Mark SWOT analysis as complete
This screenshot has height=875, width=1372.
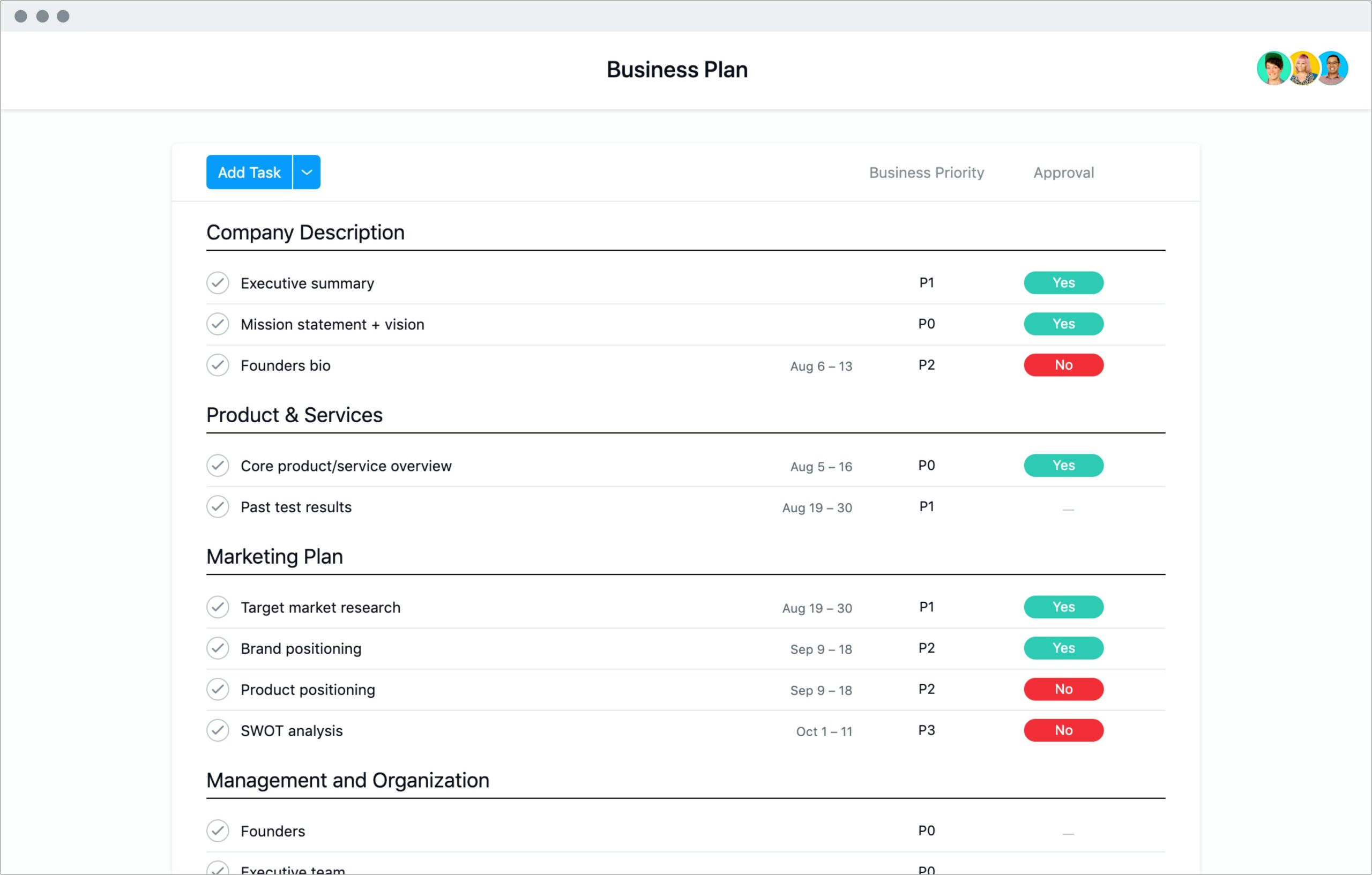click(x=218, y=730)
